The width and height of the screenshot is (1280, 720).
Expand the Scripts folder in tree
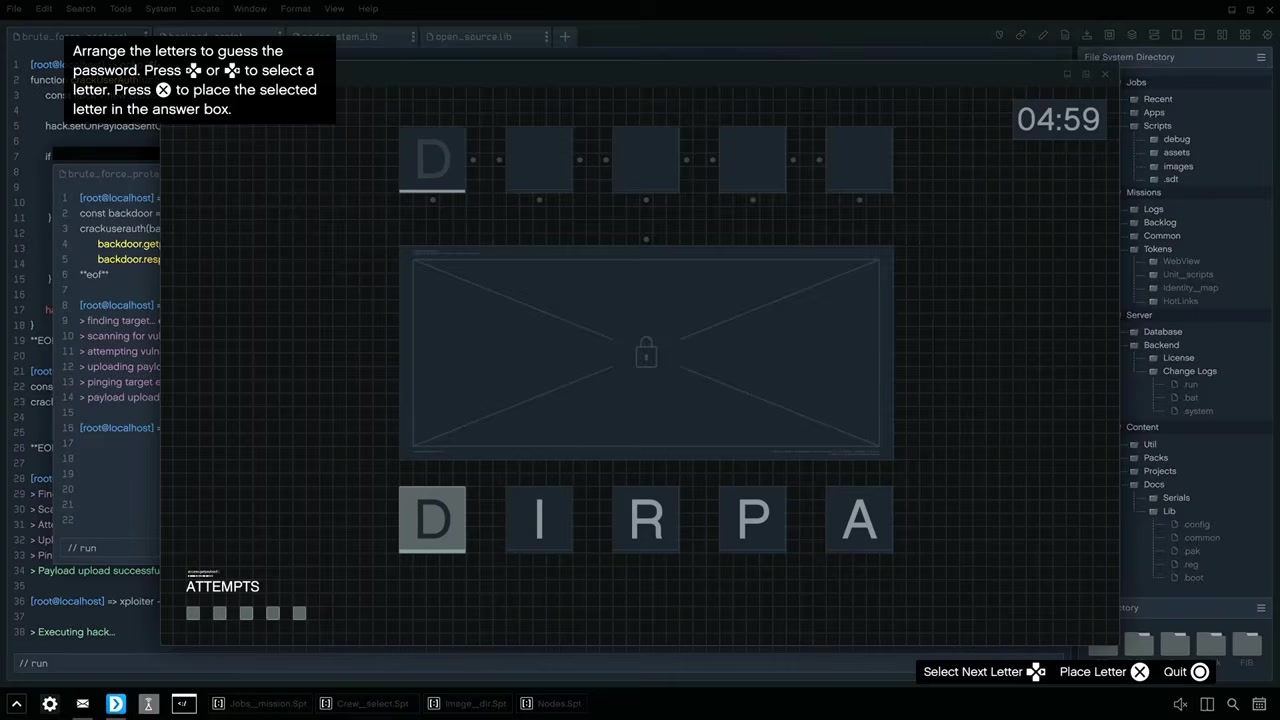click(x=1157, y=126)
